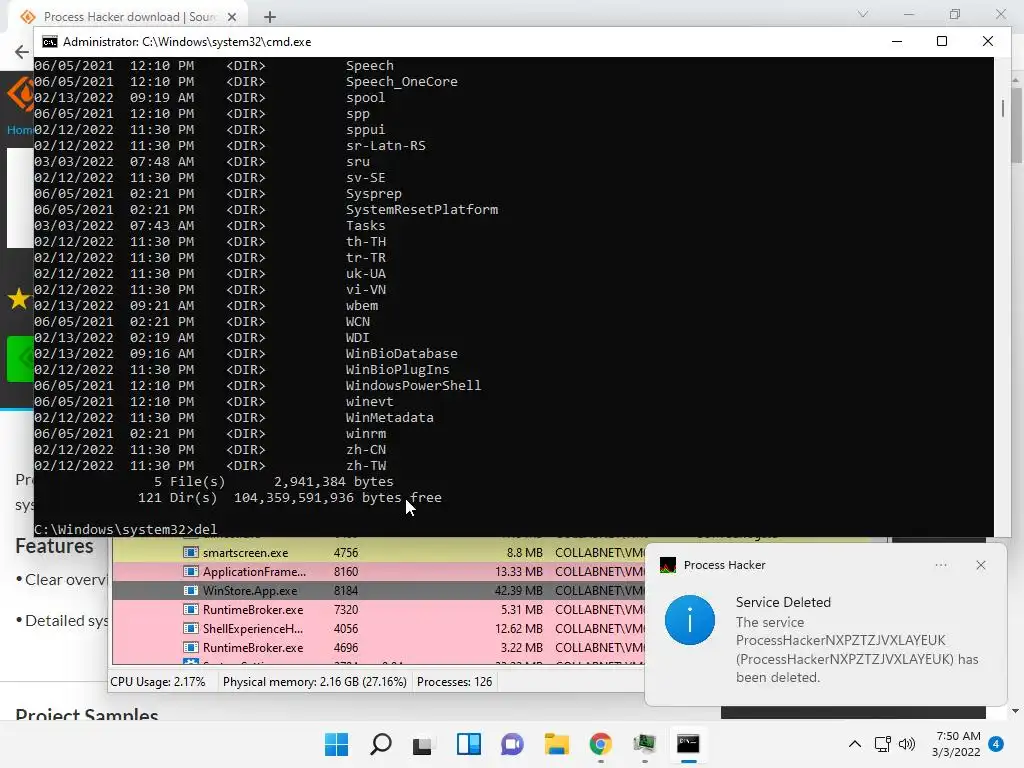Click the cmd.exe vertical scrollbar thumb
Viewport: 1024px width, 768px height.
1002,108
